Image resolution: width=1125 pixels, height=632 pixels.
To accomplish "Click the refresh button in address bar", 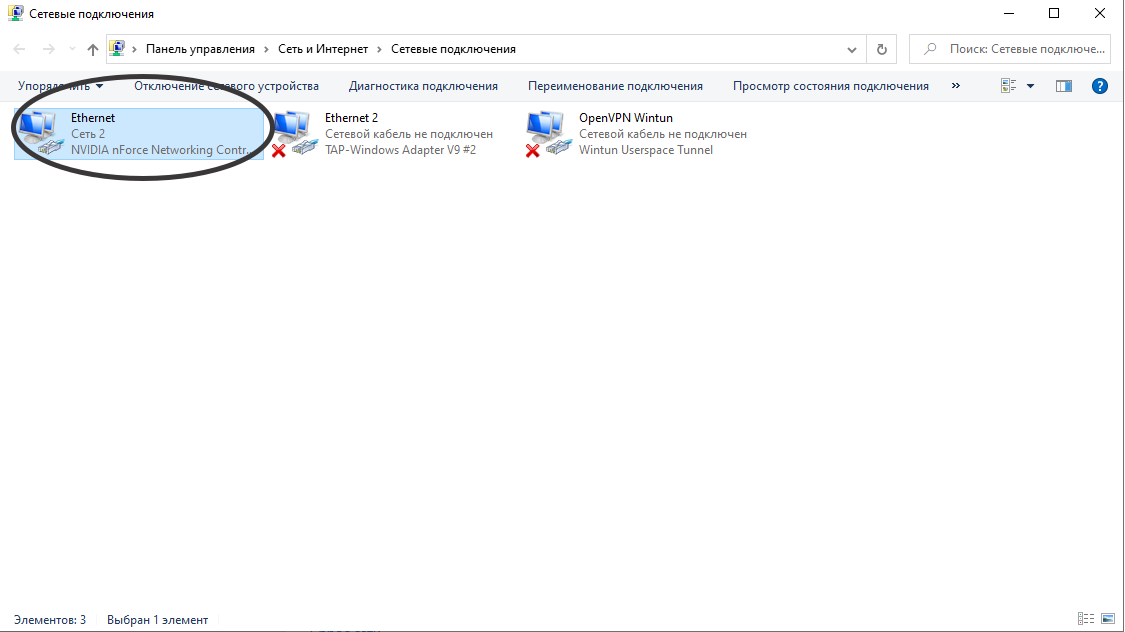I will (881, 49).
